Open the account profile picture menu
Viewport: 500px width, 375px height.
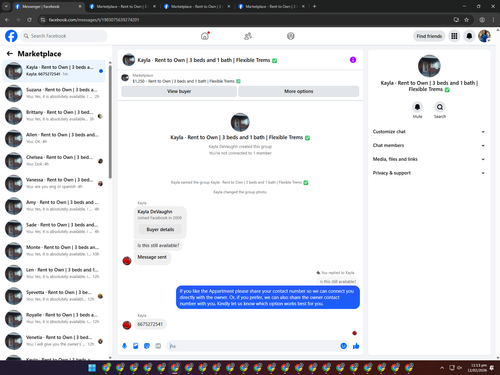point(484,36)
